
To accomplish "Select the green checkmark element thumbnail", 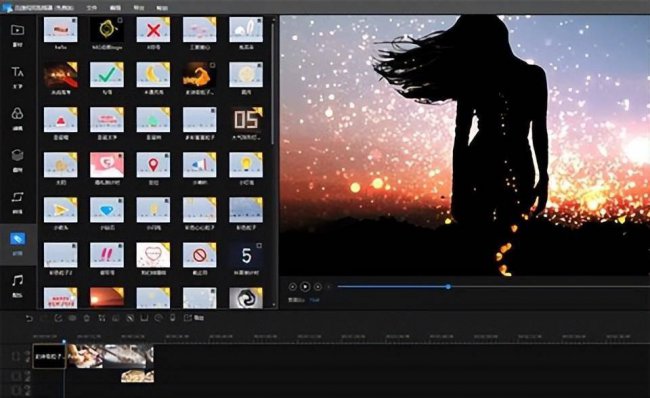I will click(107, 75).
